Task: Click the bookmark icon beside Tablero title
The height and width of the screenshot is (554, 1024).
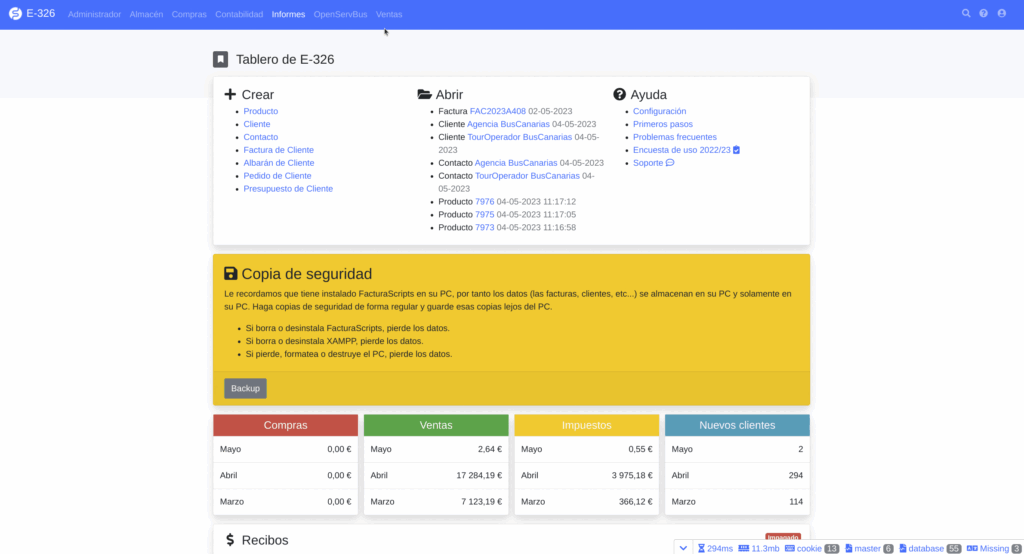Action: (221, 60)
